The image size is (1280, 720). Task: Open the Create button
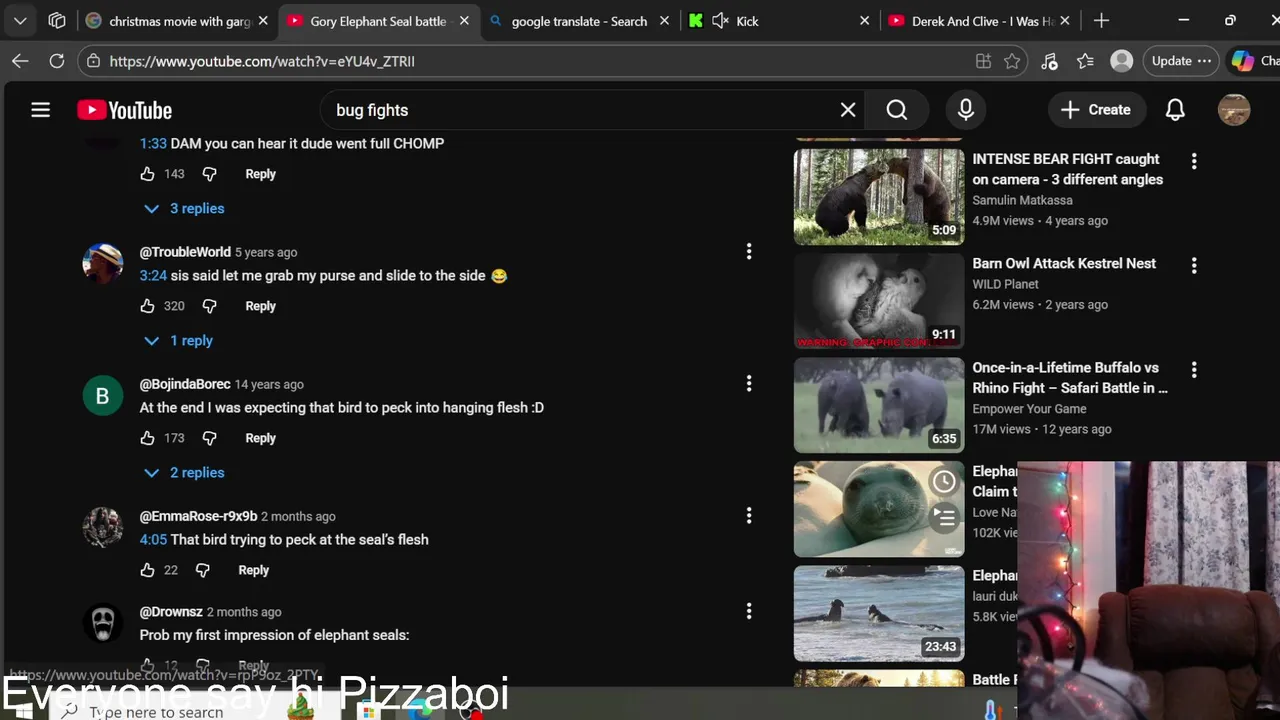tap(1096, 110)
